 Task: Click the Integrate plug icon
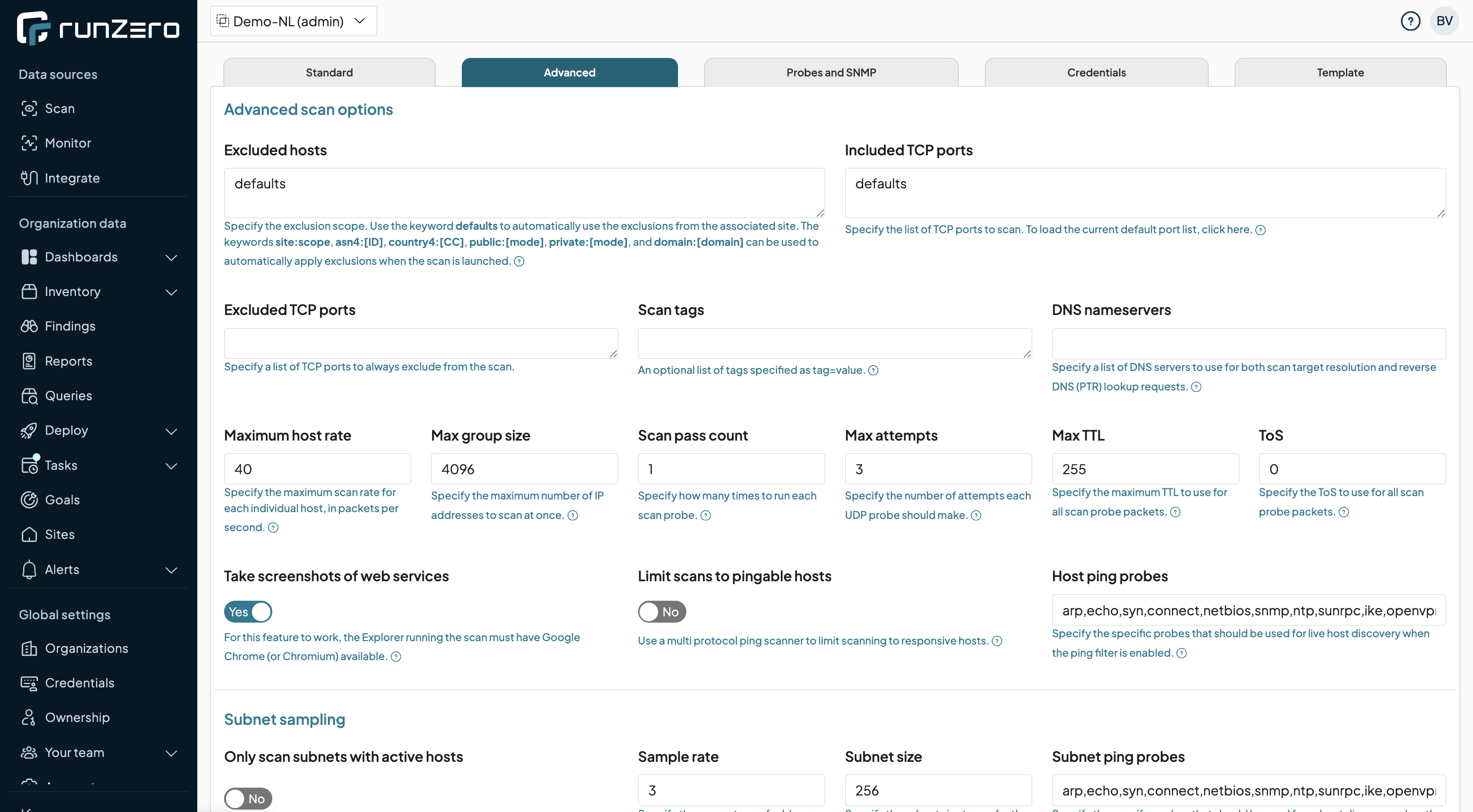pos(29,178)
